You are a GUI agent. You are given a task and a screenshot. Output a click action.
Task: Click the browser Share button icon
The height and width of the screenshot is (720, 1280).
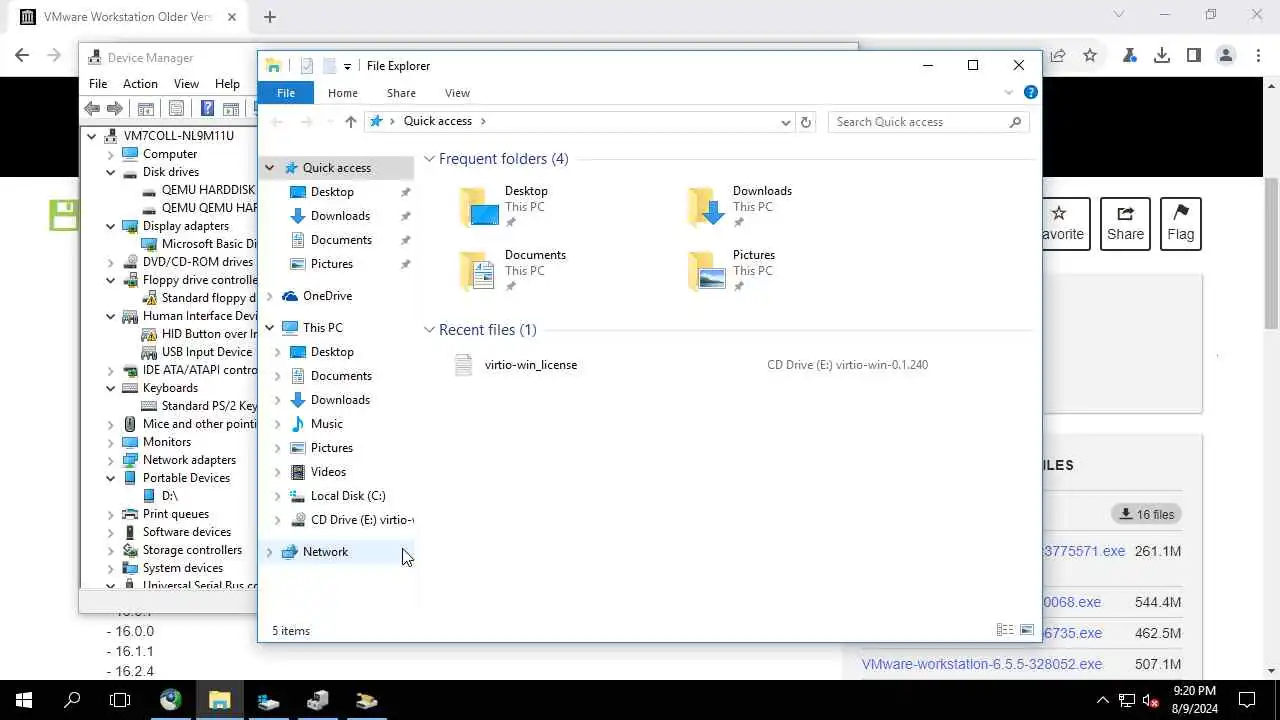(1057, 56)
